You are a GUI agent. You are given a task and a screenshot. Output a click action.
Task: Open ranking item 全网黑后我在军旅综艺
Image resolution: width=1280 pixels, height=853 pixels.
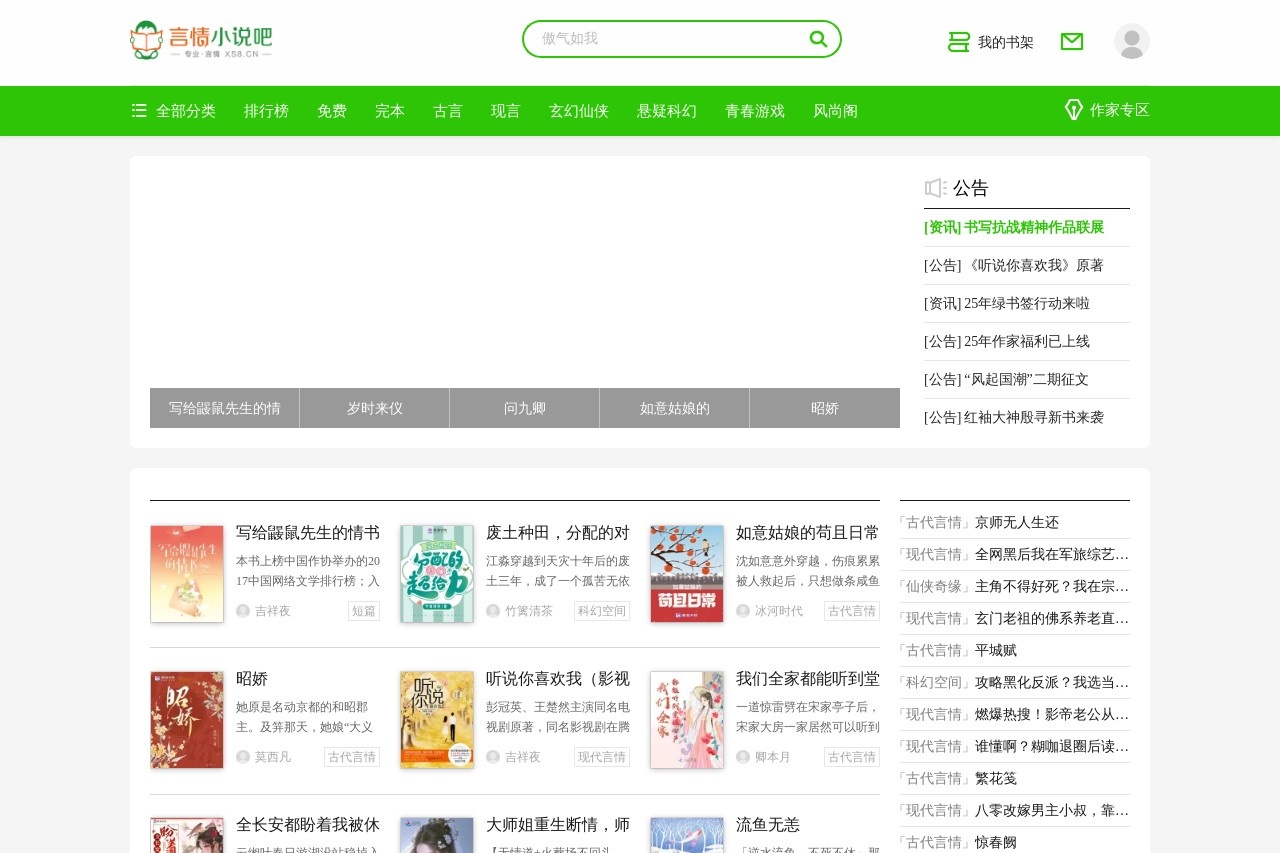1052,554
